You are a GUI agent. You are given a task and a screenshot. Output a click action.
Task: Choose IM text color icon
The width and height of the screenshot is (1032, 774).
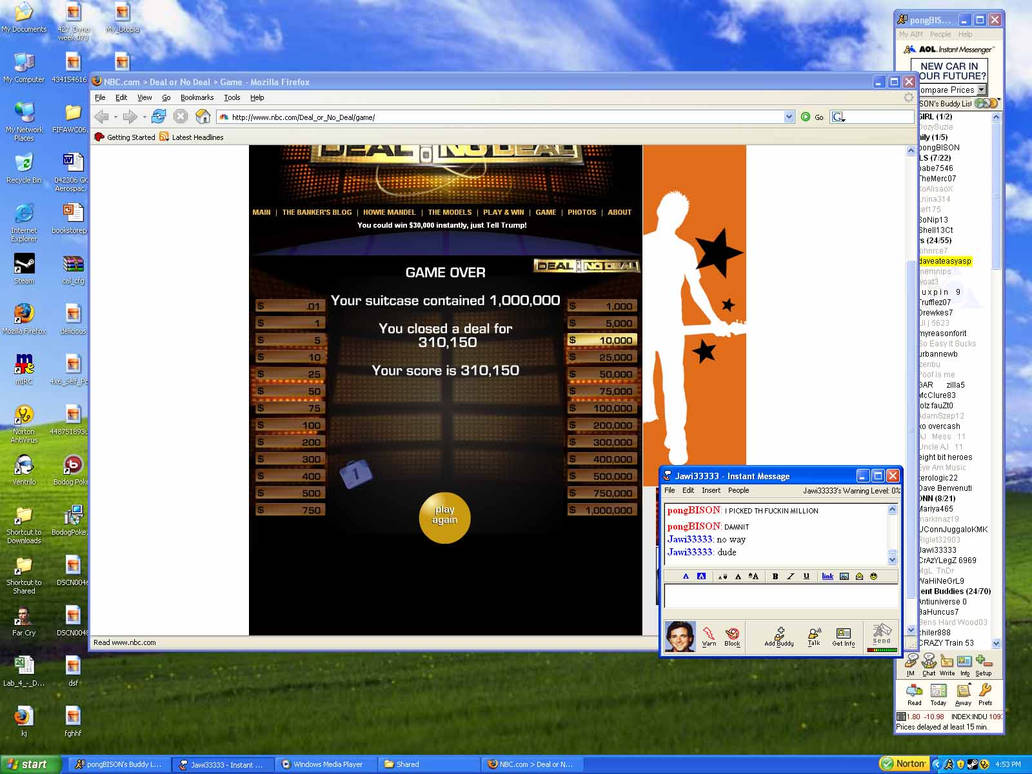pos(685,577)
